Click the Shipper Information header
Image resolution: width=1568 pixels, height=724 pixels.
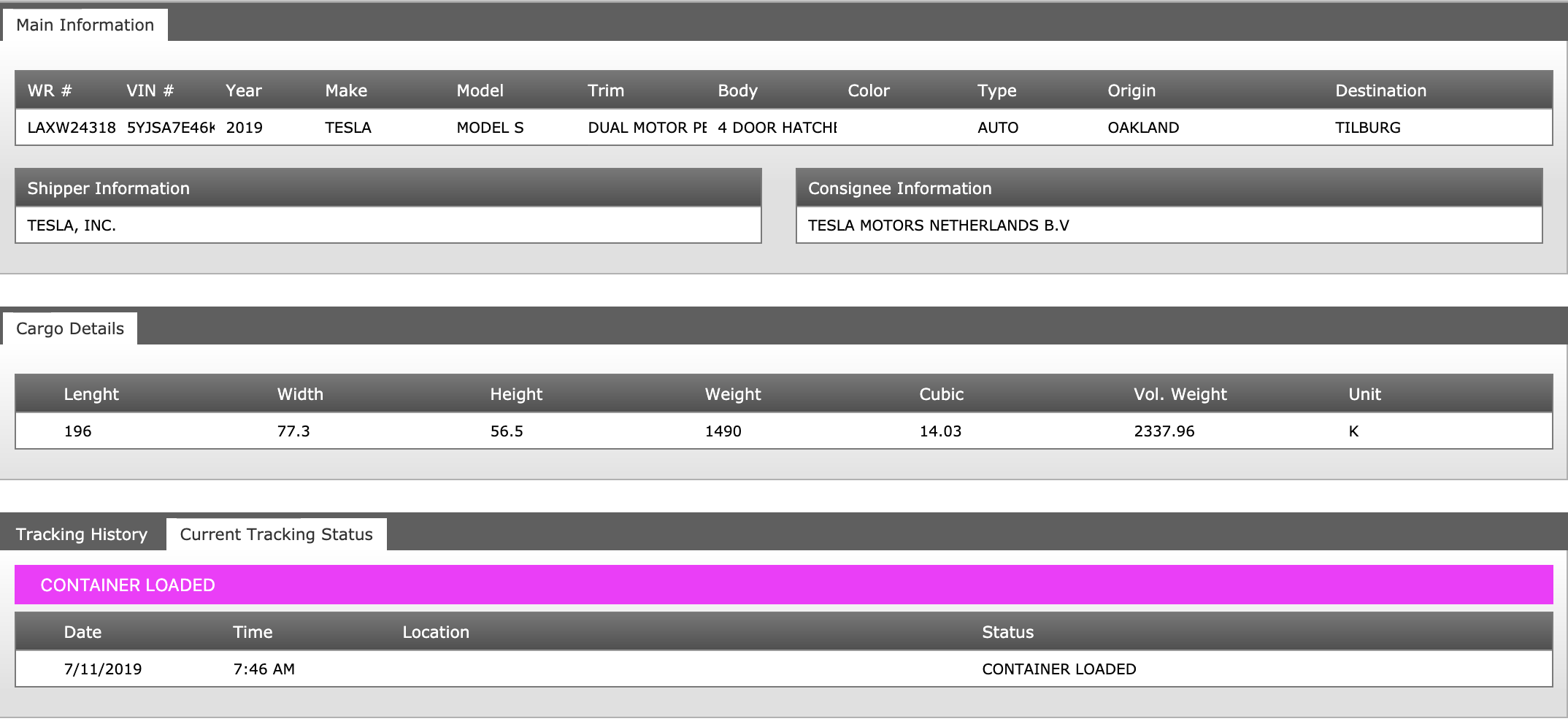388,188
